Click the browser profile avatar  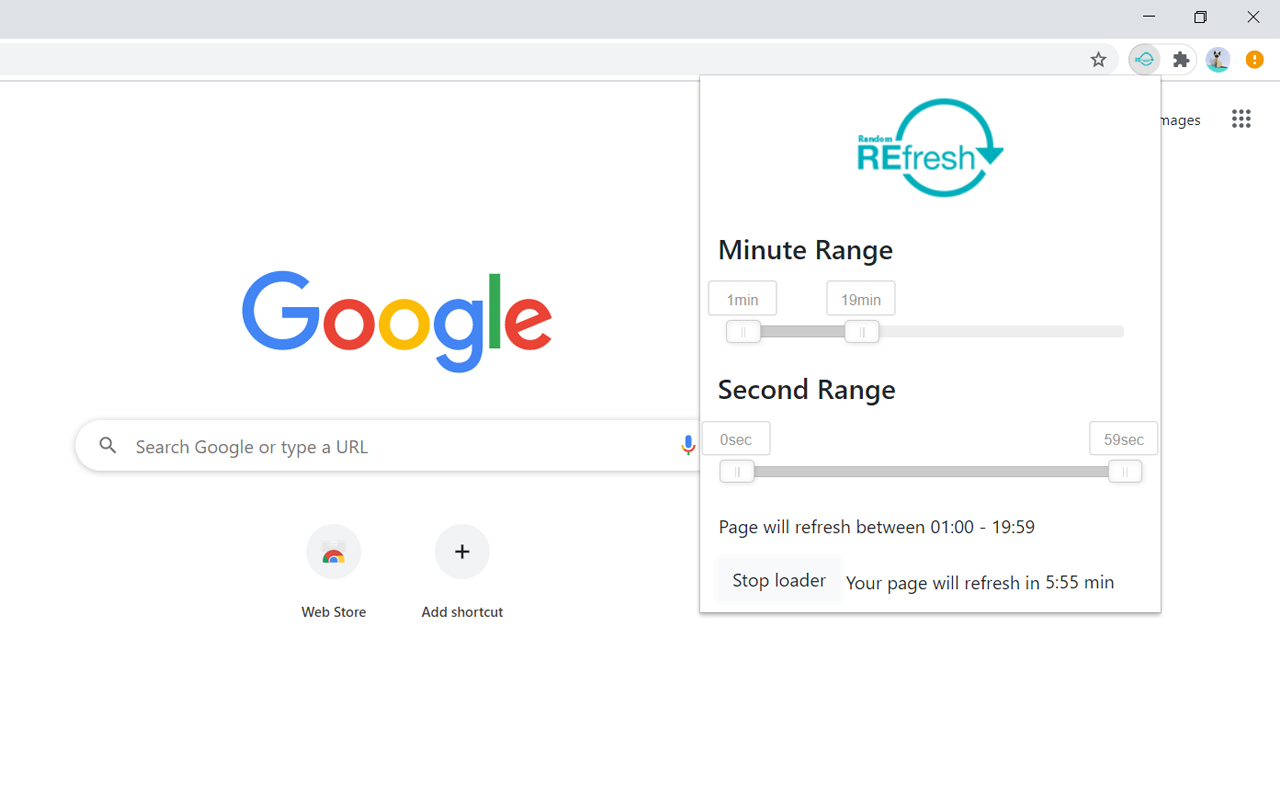click(1217, 59)
